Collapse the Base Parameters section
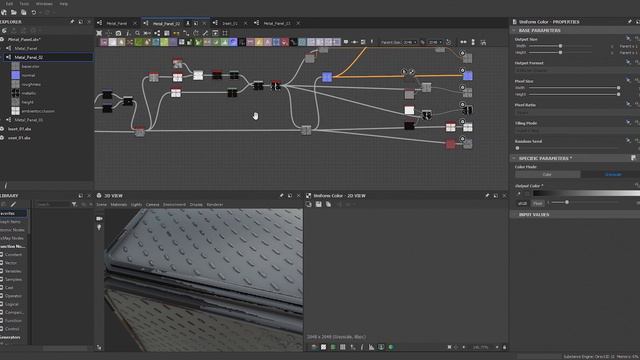Viewport: 640px width, 360px height. (514, 31)
